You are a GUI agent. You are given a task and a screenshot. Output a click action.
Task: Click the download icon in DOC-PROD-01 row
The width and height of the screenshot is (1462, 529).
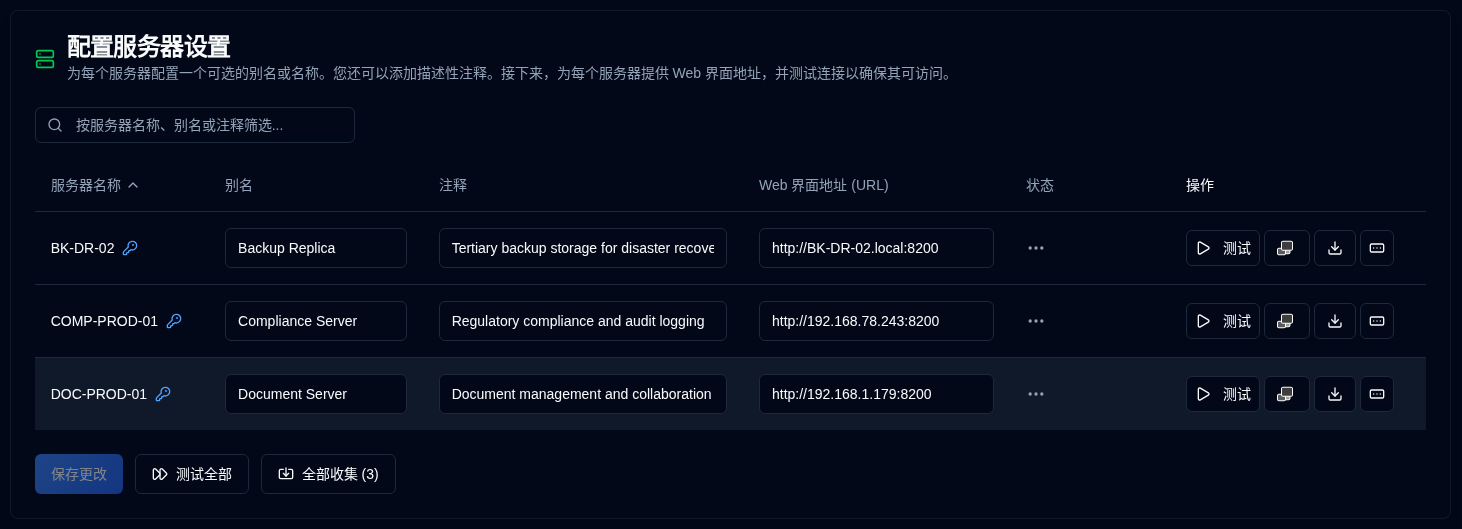click(1334, 394)
